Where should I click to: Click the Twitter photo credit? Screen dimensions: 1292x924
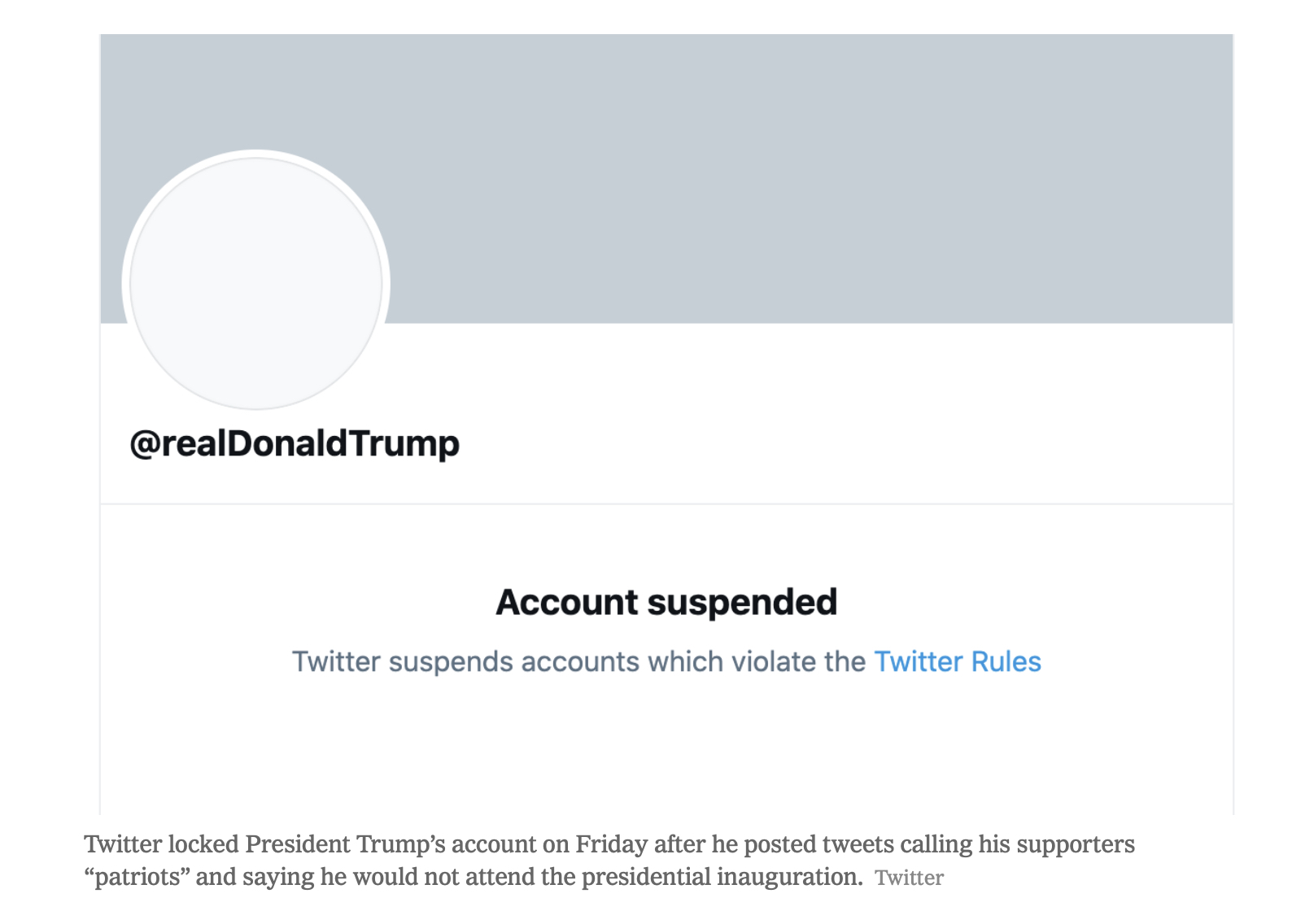(909, 878)
